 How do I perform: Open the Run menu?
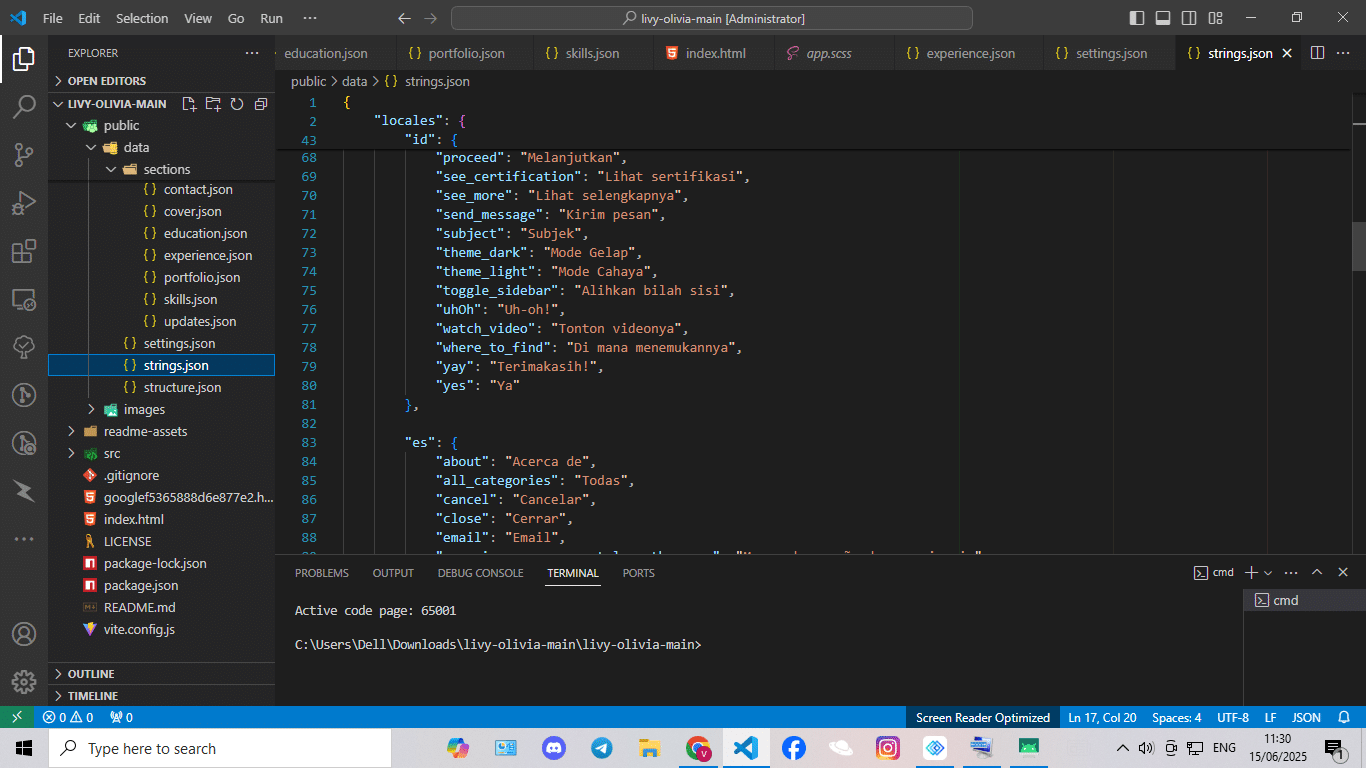click(x=270, y=17)
